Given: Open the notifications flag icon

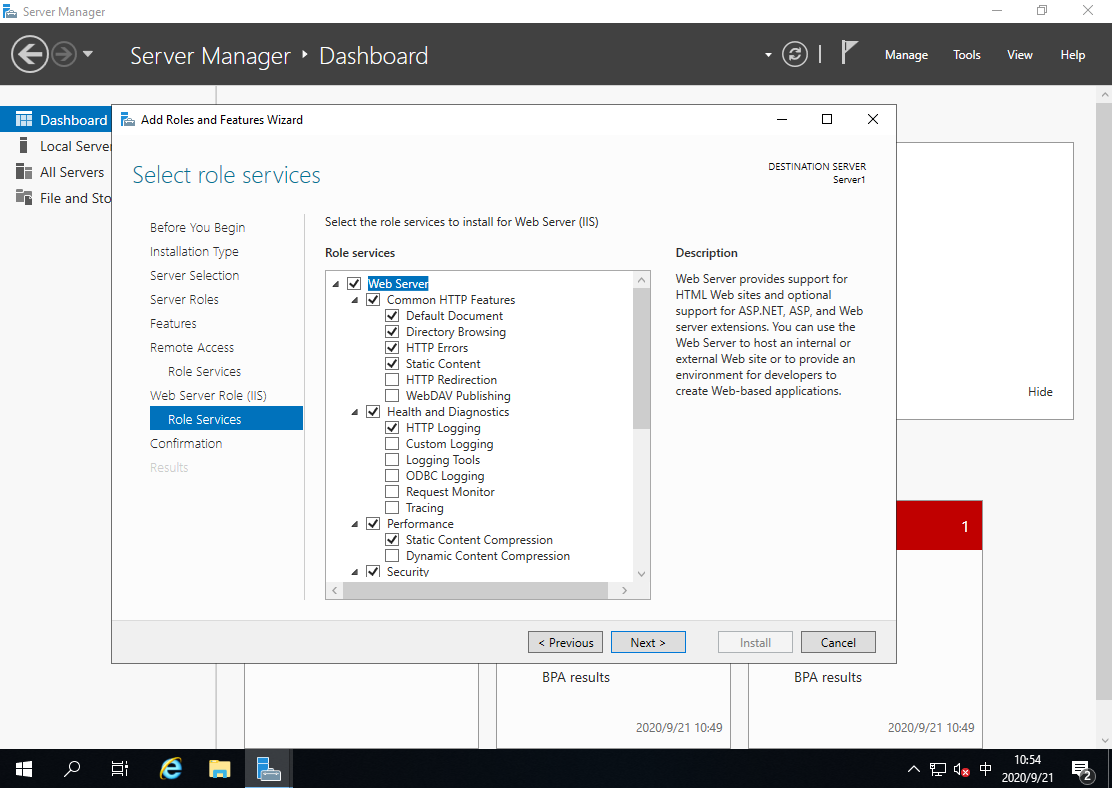Looking at the screenshot, I should 849,52.
